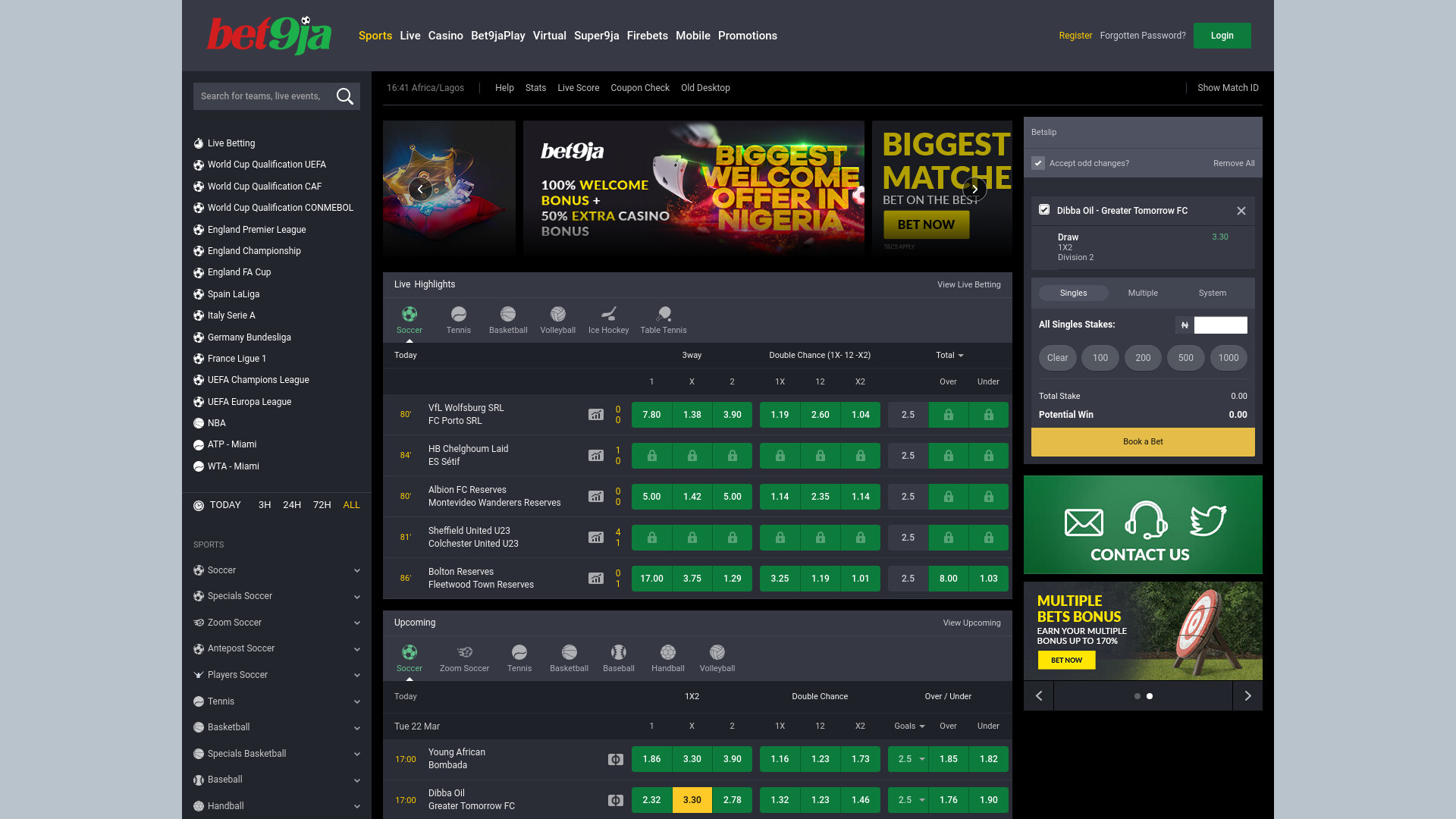Select the 24H time filter
1456x819 pixels.
[x=292, y=505]
